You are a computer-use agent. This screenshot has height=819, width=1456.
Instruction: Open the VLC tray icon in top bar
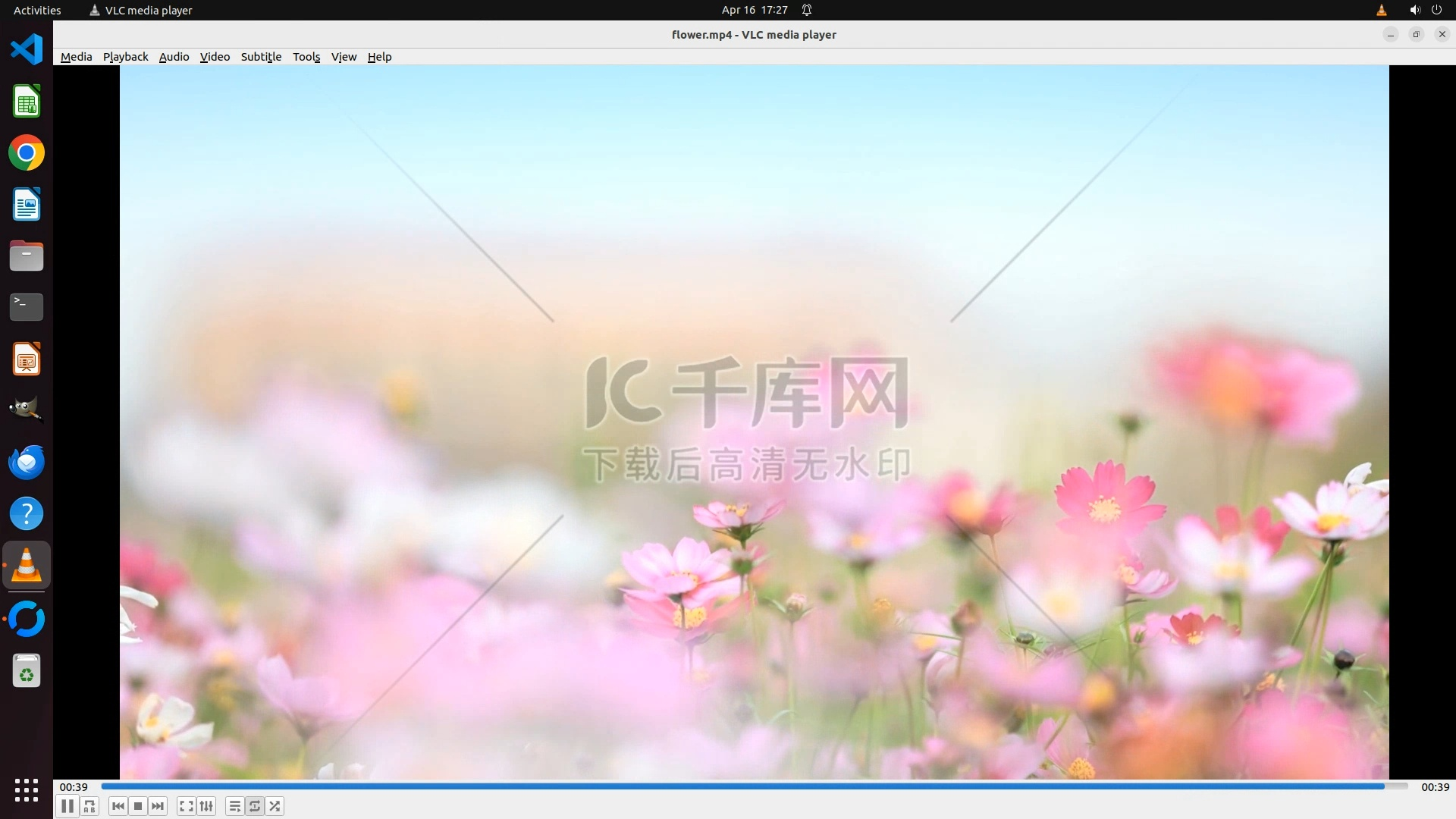pos(1381,10)
